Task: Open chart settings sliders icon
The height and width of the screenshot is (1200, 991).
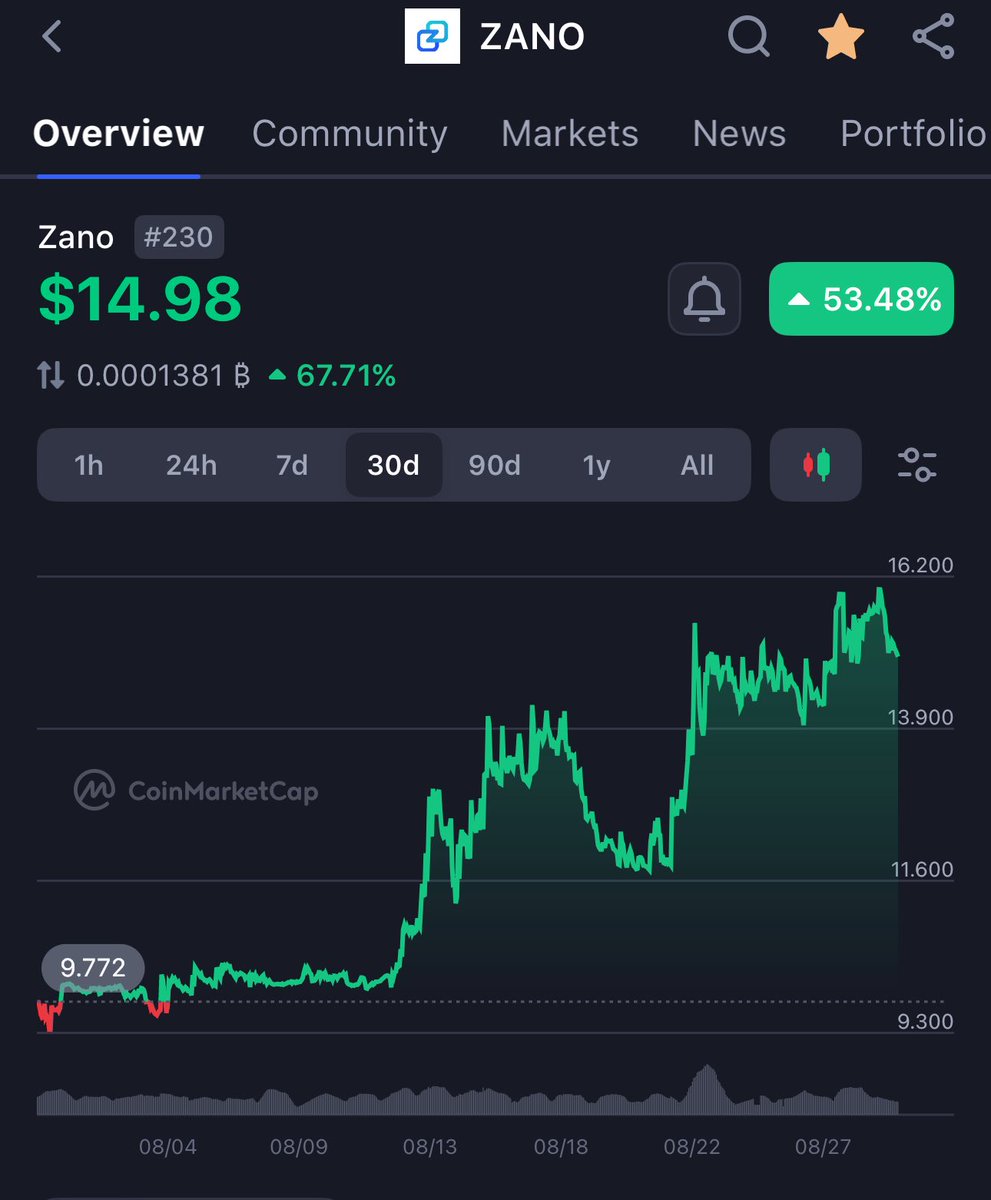Action: click(x=917, y=465)
